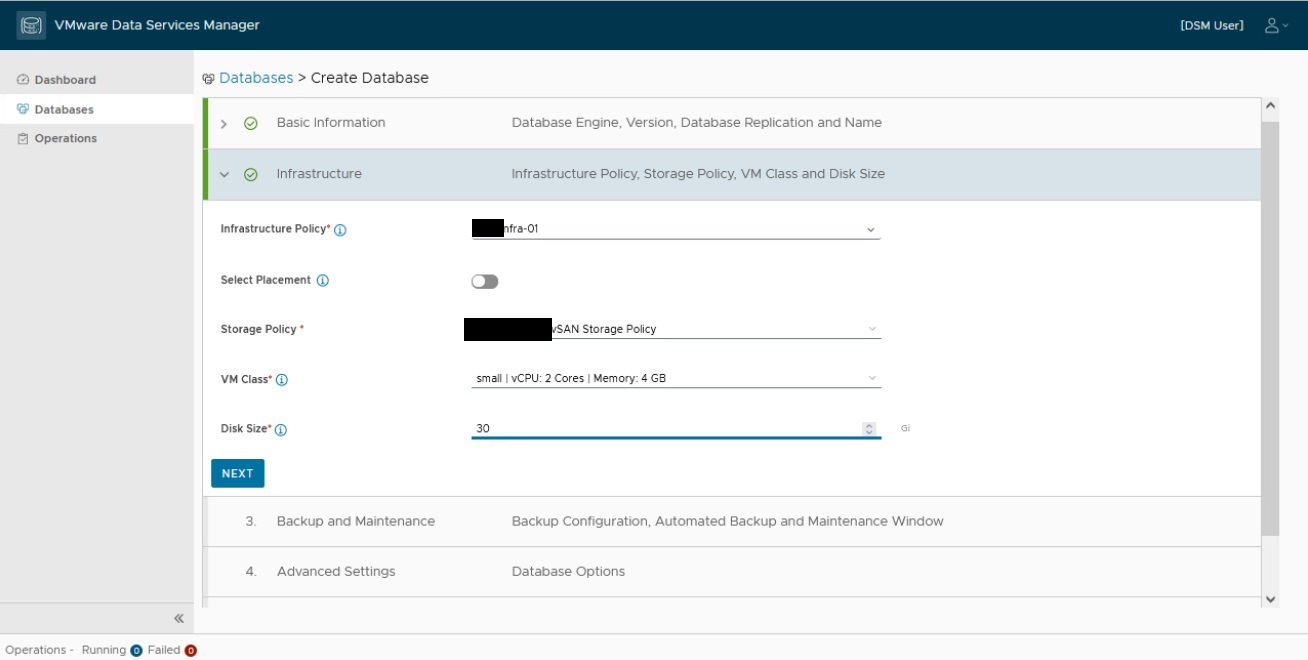Open the user account menu icon
Image resolution: width=1308 pixels, height=660 pixels.
[1275, 25]
